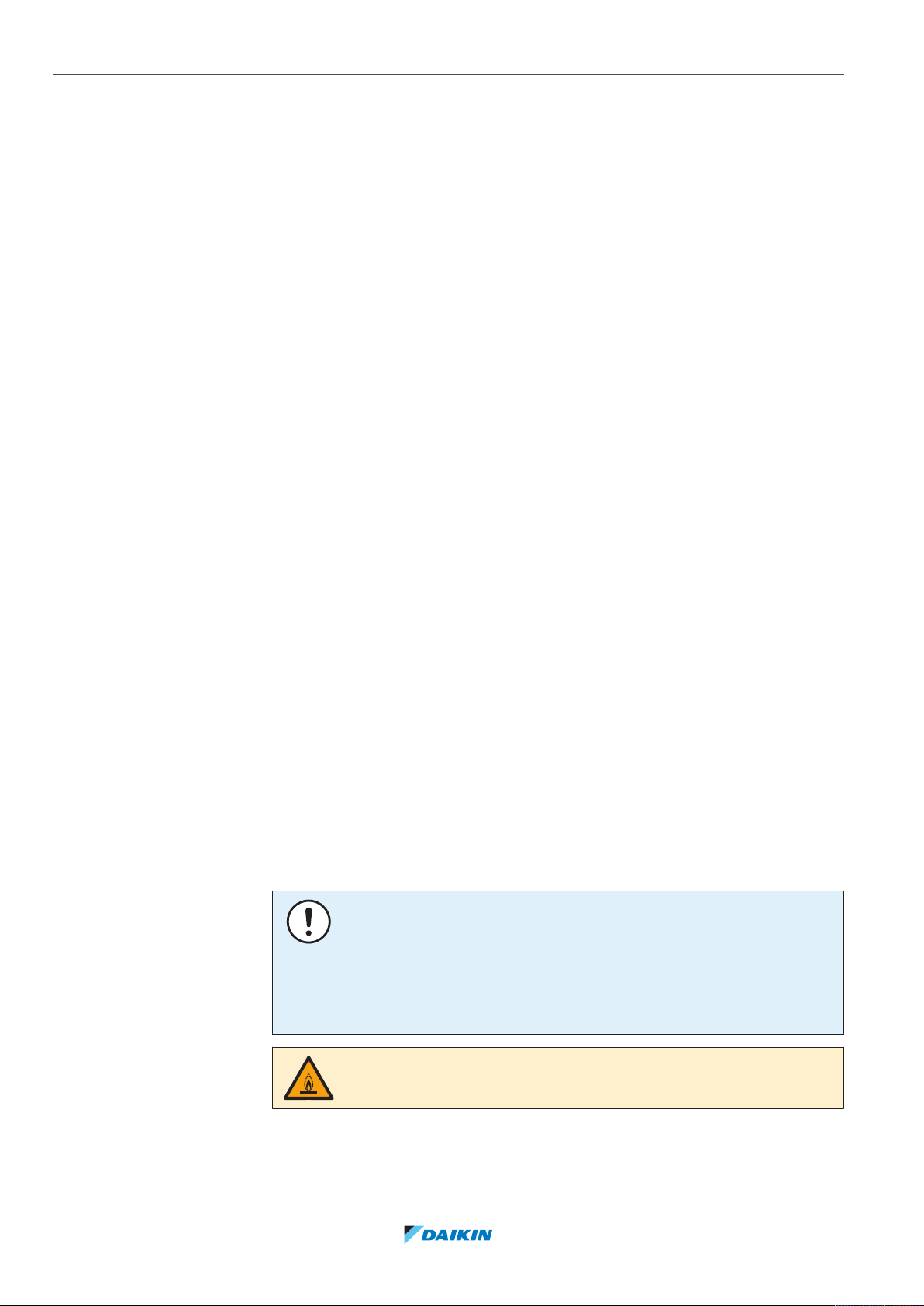Click the DAIKIN wordmark text
This screenshot has height=1306, width=924.
coord(457,1235)
